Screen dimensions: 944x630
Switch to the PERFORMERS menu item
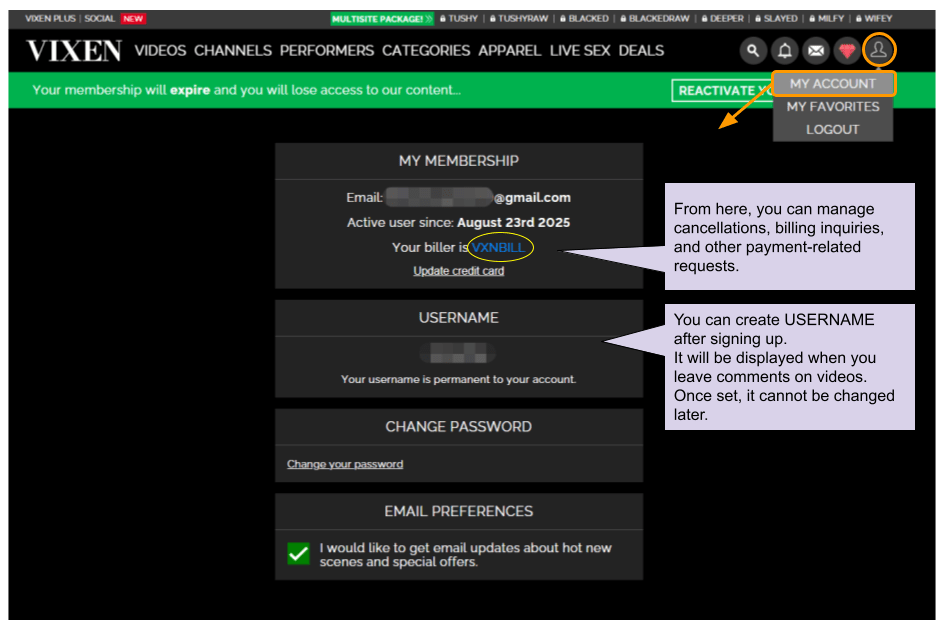coord(327,50)
